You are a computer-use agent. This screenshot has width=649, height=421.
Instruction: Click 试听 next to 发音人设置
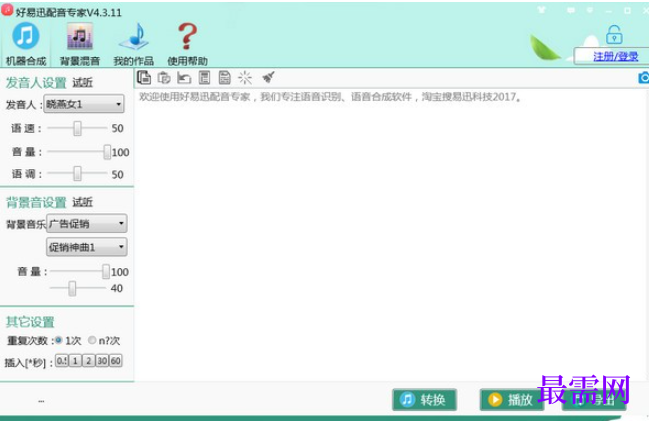point(82,82)
